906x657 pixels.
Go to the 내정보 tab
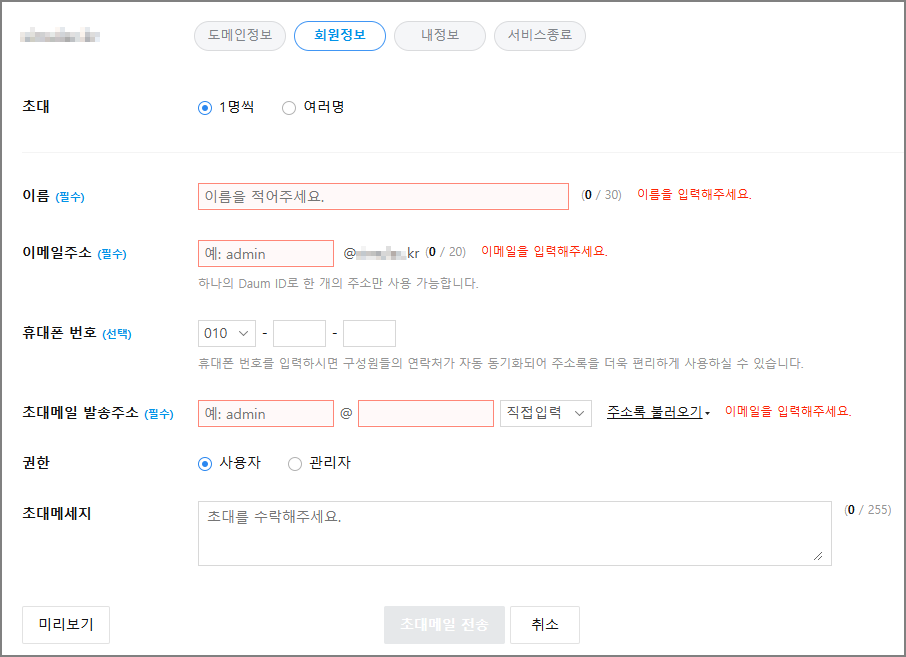(440, 36)
